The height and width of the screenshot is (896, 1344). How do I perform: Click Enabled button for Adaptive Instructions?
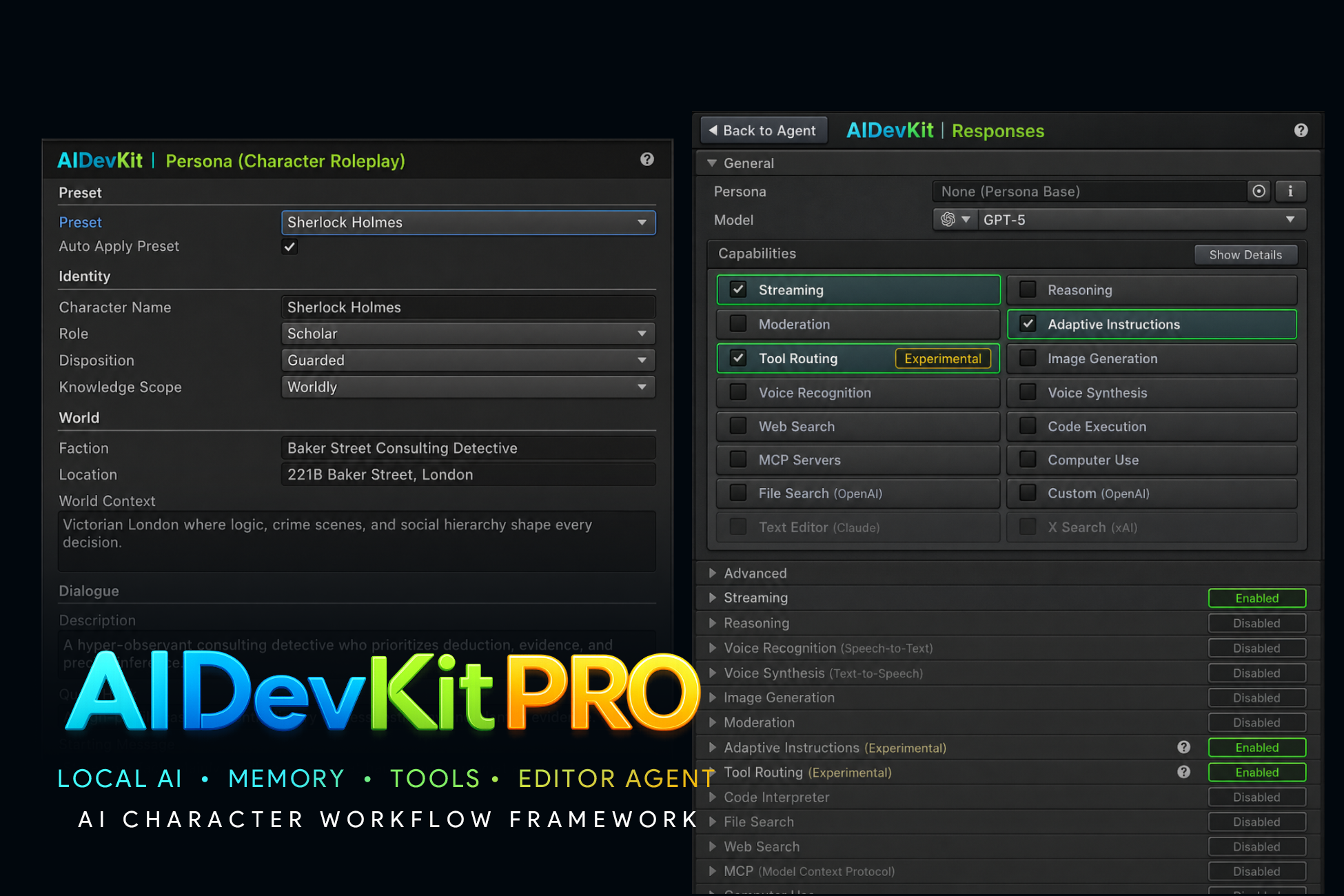point(1256,747)
